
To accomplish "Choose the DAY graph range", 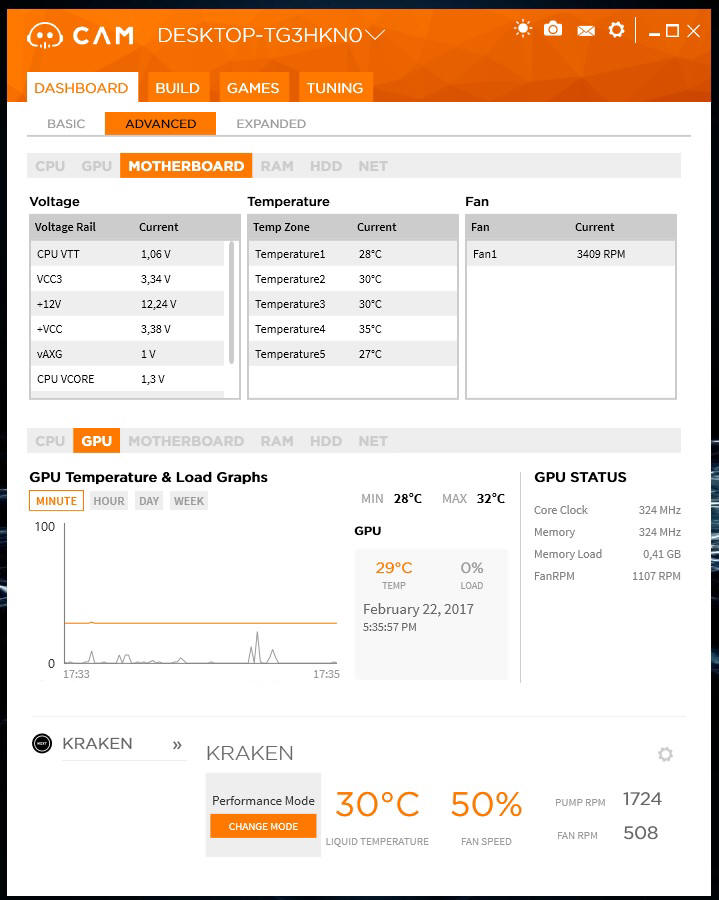I will pos(149,501).
